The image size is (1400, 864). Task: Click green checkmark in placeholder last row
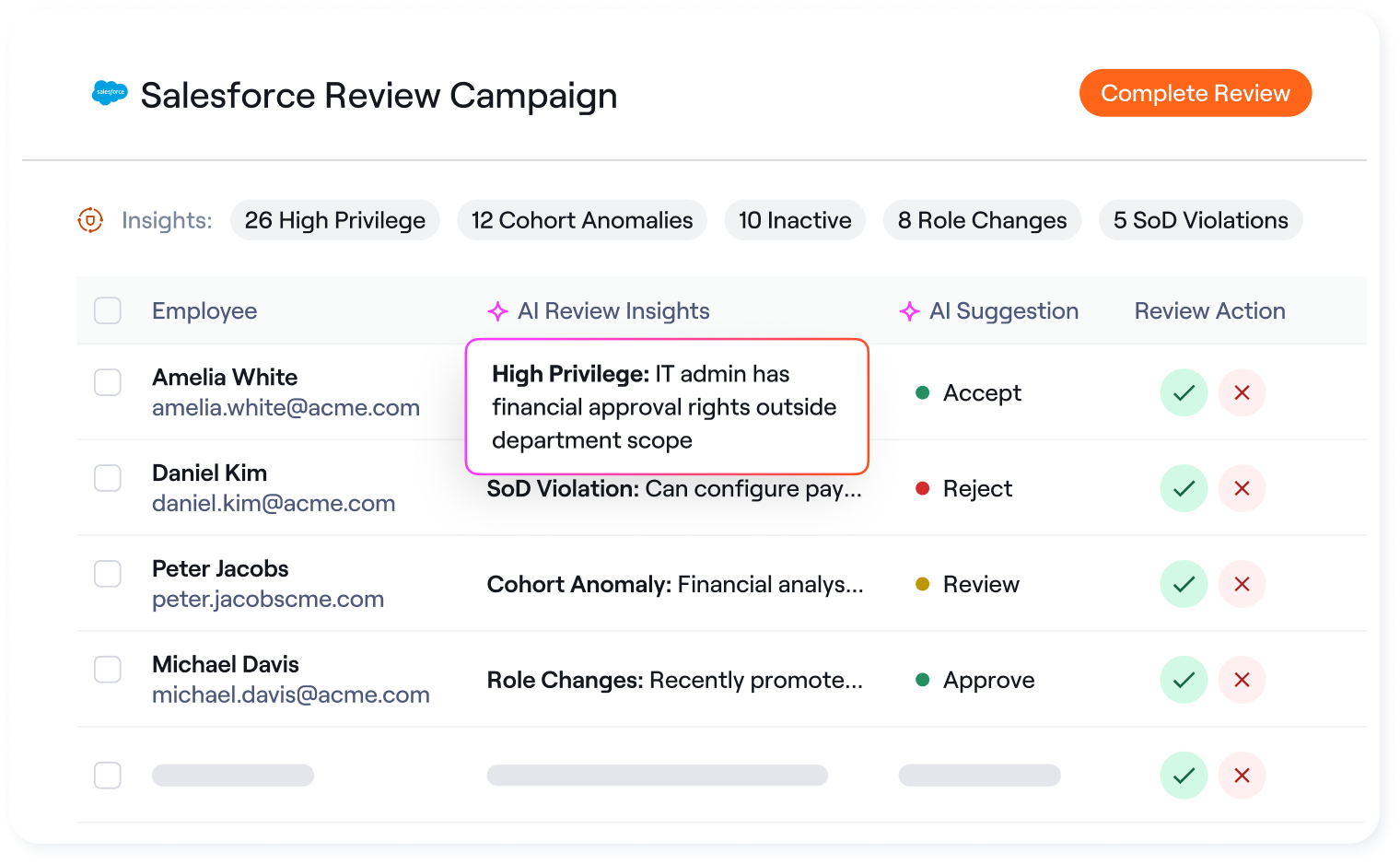[x=1184, y=776]
